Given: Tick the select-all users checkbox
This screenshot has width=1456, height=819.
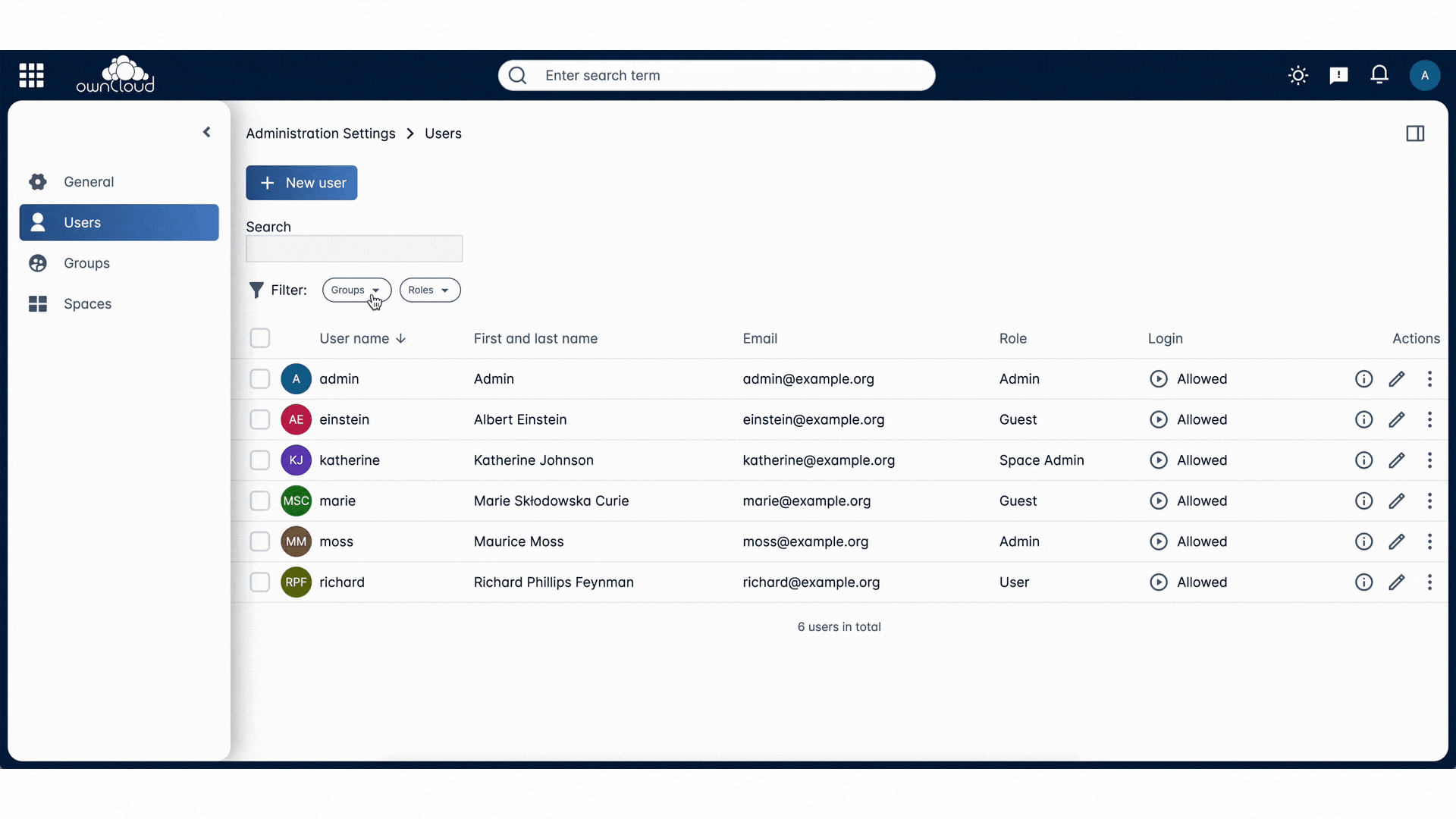Looking at the screenshot, I should (260, 338).
